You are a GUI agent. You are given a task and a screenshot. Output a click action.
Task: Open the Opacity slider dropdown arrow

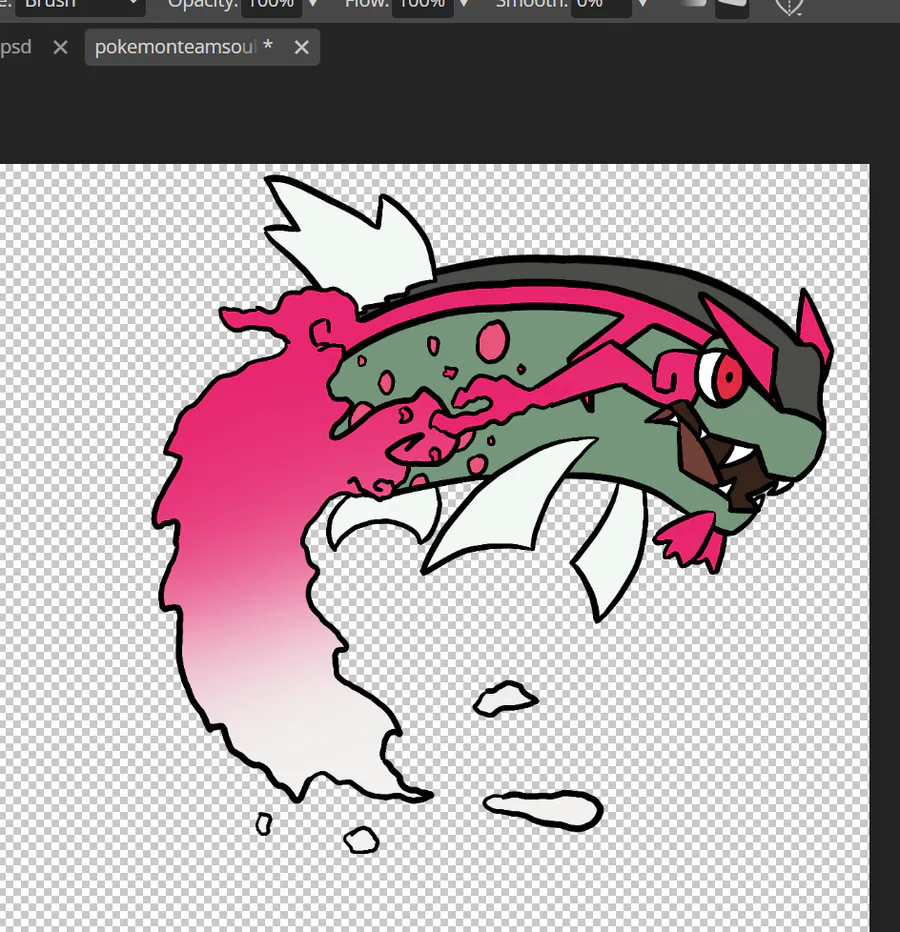tap(313, 5)
